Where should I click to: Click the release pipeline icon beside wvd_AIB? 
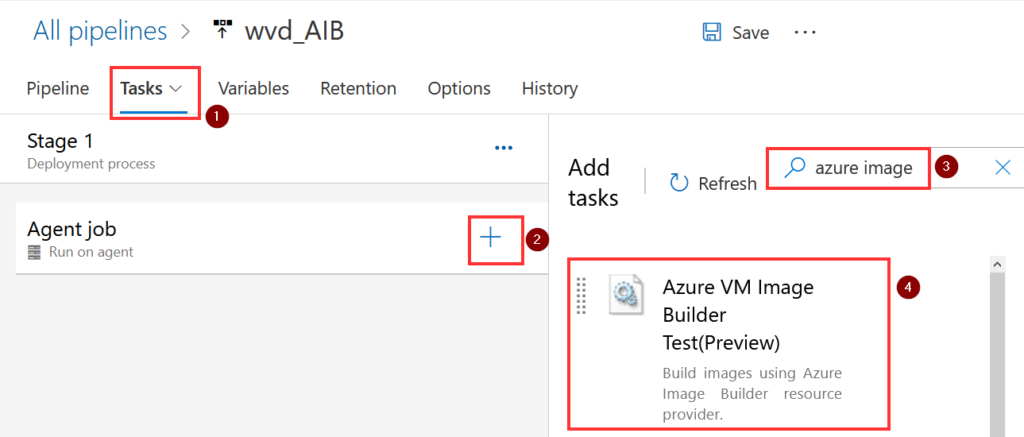222,30
